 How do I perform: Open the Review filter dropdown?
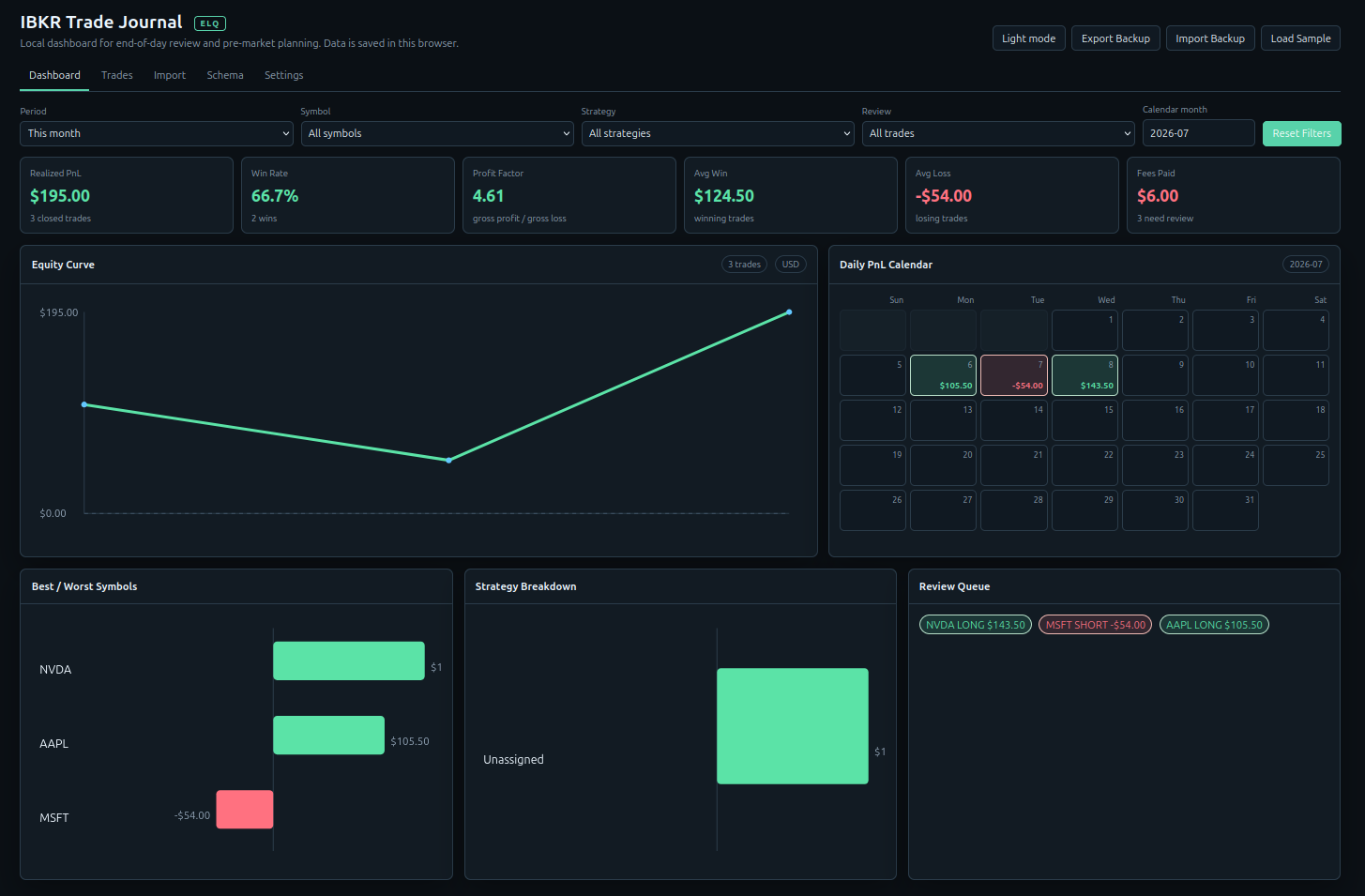[998, 133]
